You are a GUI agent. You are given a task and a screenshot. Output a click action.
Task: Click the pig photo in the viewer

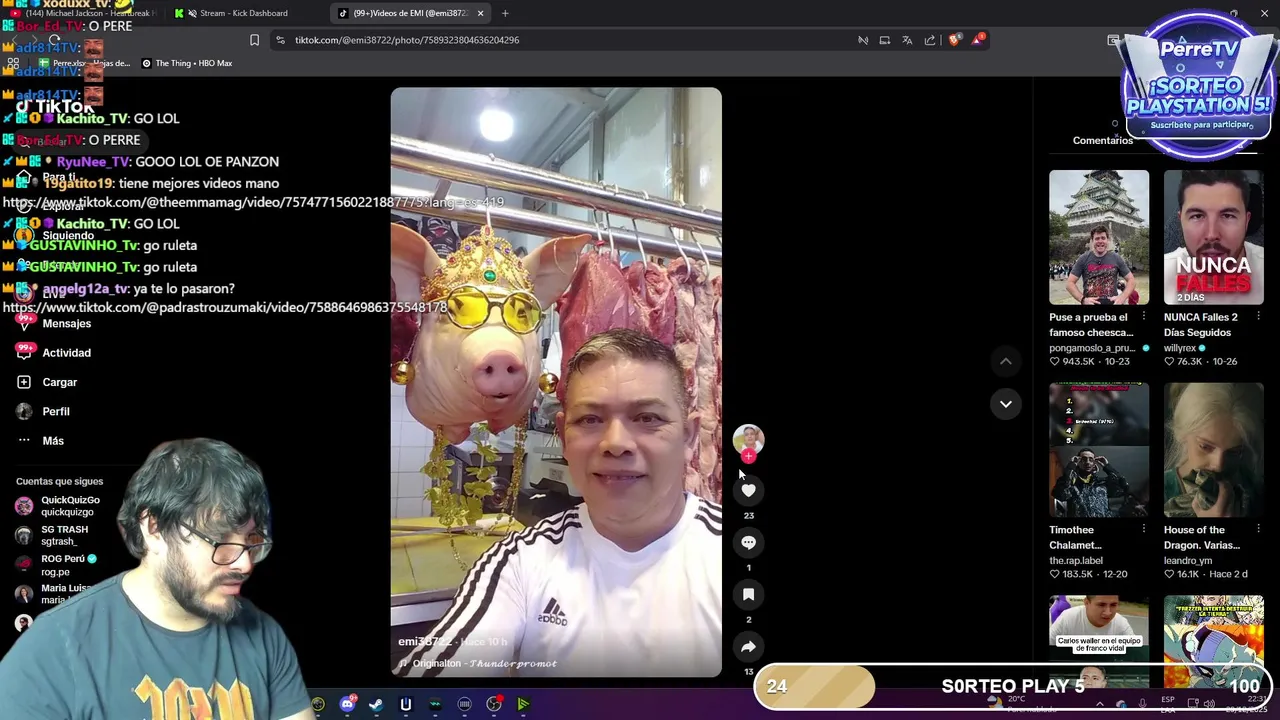[x=556, y=382]
